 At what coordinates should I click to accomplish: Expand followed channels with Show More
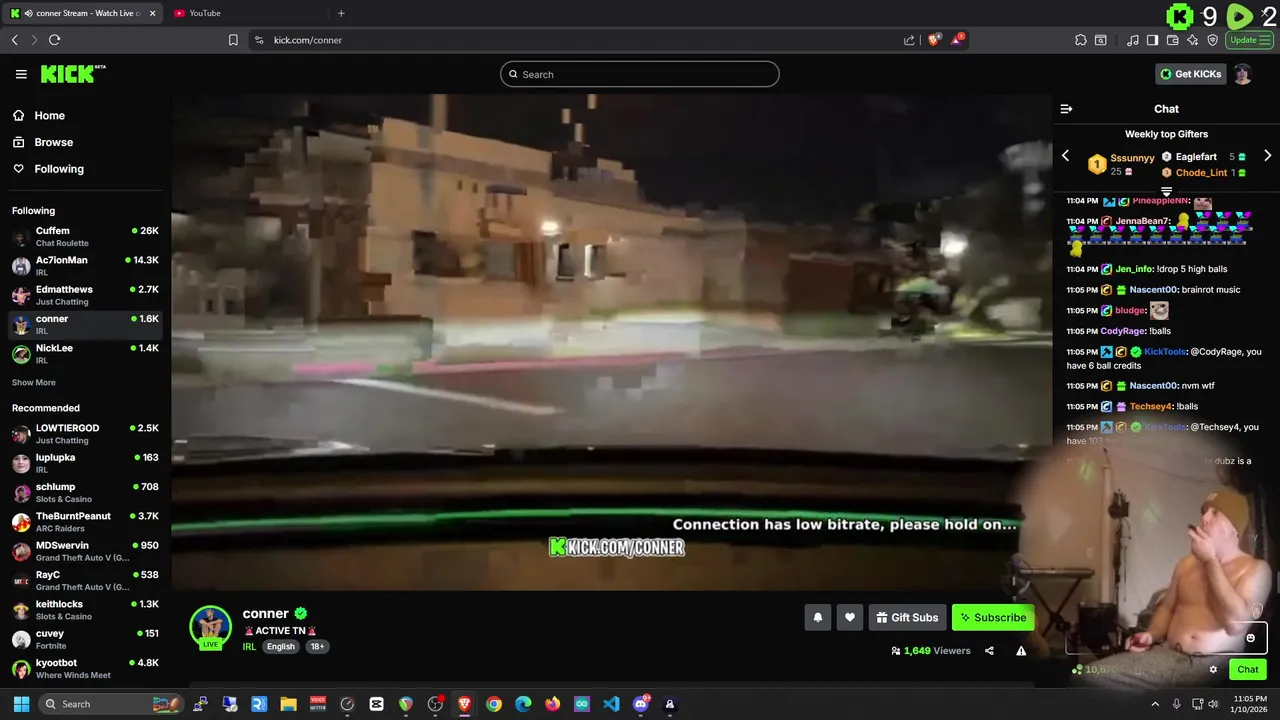pyautogui.click(x=34, y=383)
